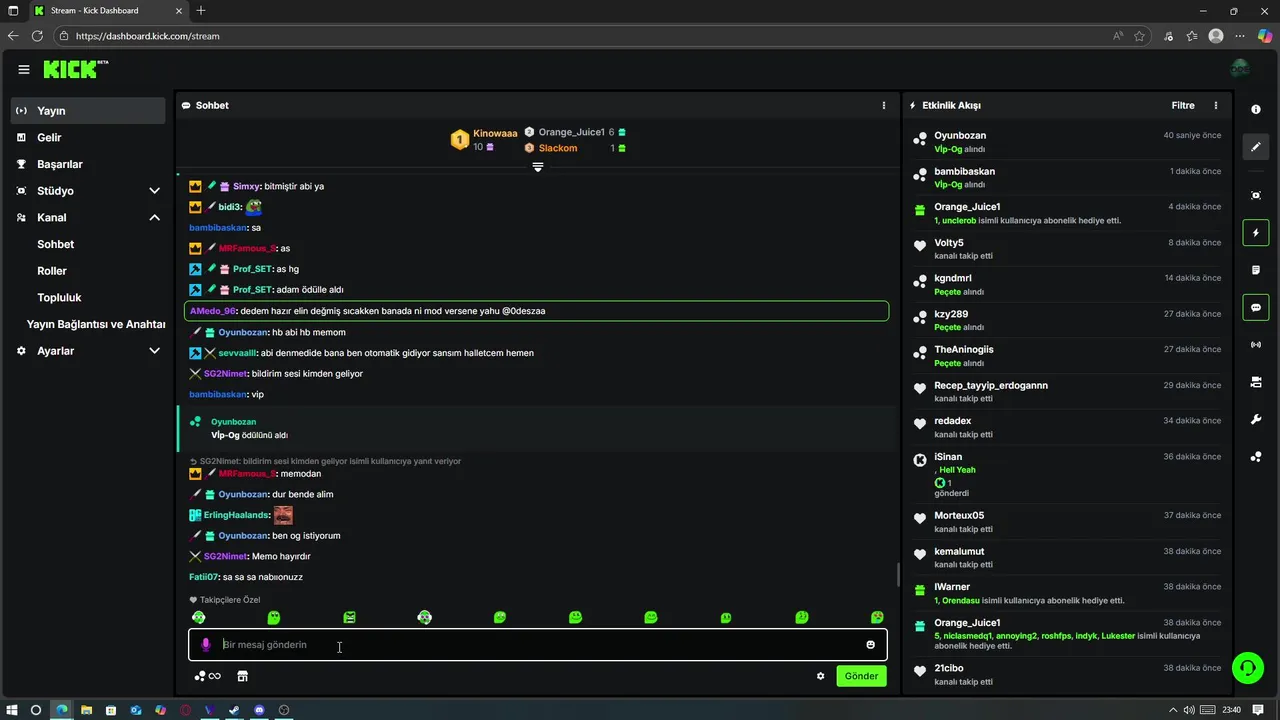The width and height of the screenshot is (1280, 720).
Task: Open Topluluk in sidebar
Action: [59, 297]
